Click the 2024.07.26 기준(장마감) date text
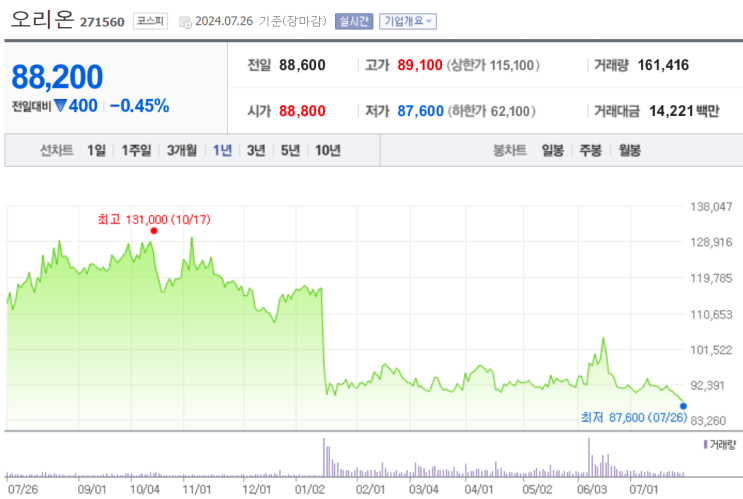 tap(261, 21)
